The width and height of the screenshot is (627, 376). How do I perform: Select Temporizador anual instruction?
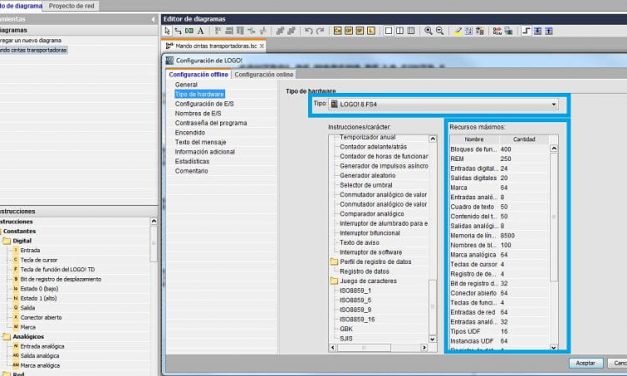coord(367,137)
